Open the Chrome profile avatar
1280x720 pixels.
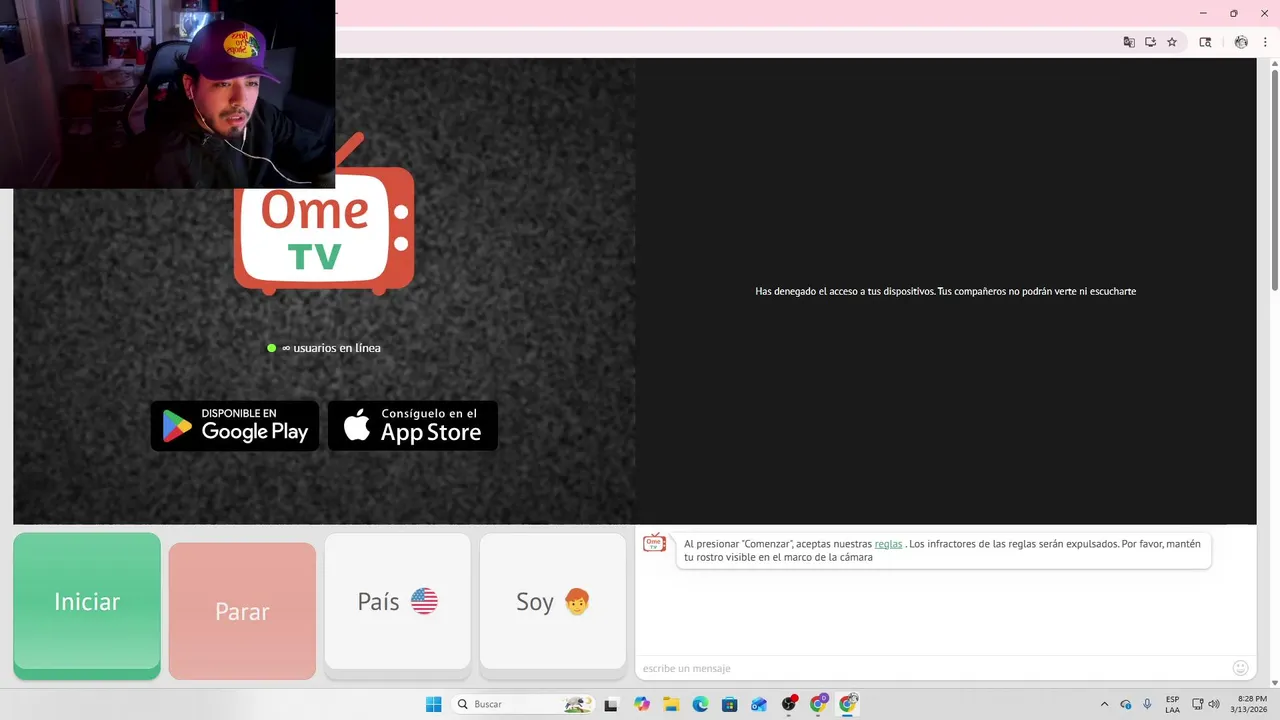(1241, 42)
